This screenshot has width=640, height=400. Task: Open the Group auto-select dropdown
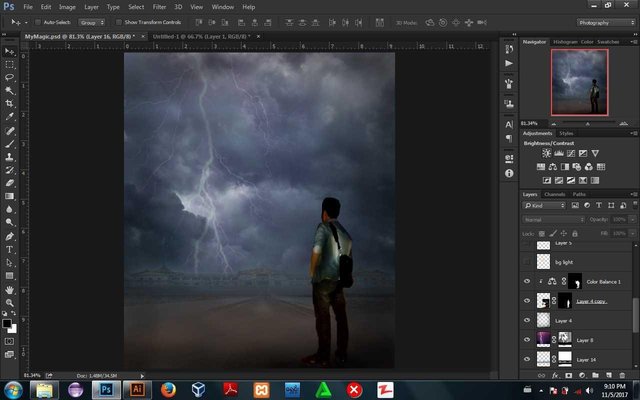coord(91,21)
